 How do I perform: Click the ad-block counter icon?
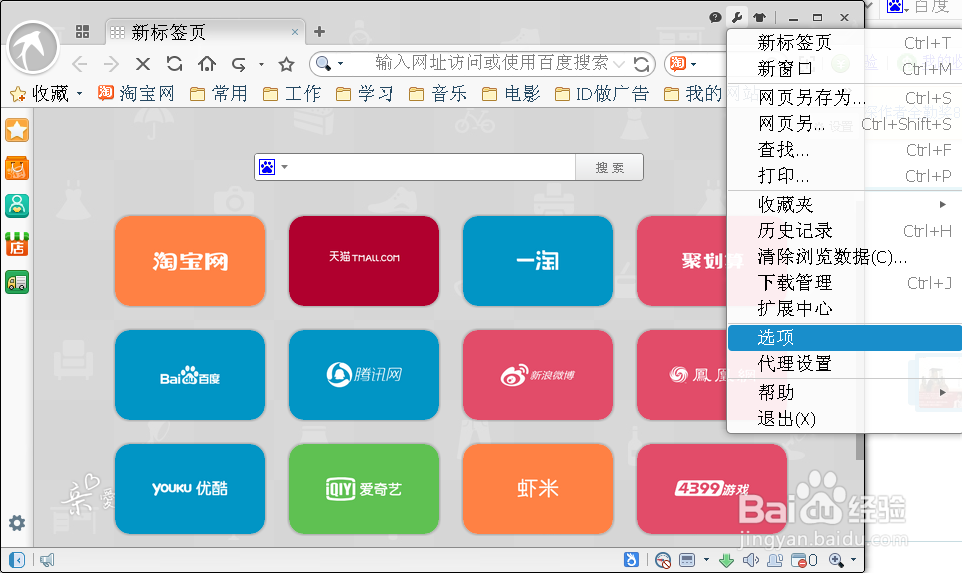(x=804, y=560)
